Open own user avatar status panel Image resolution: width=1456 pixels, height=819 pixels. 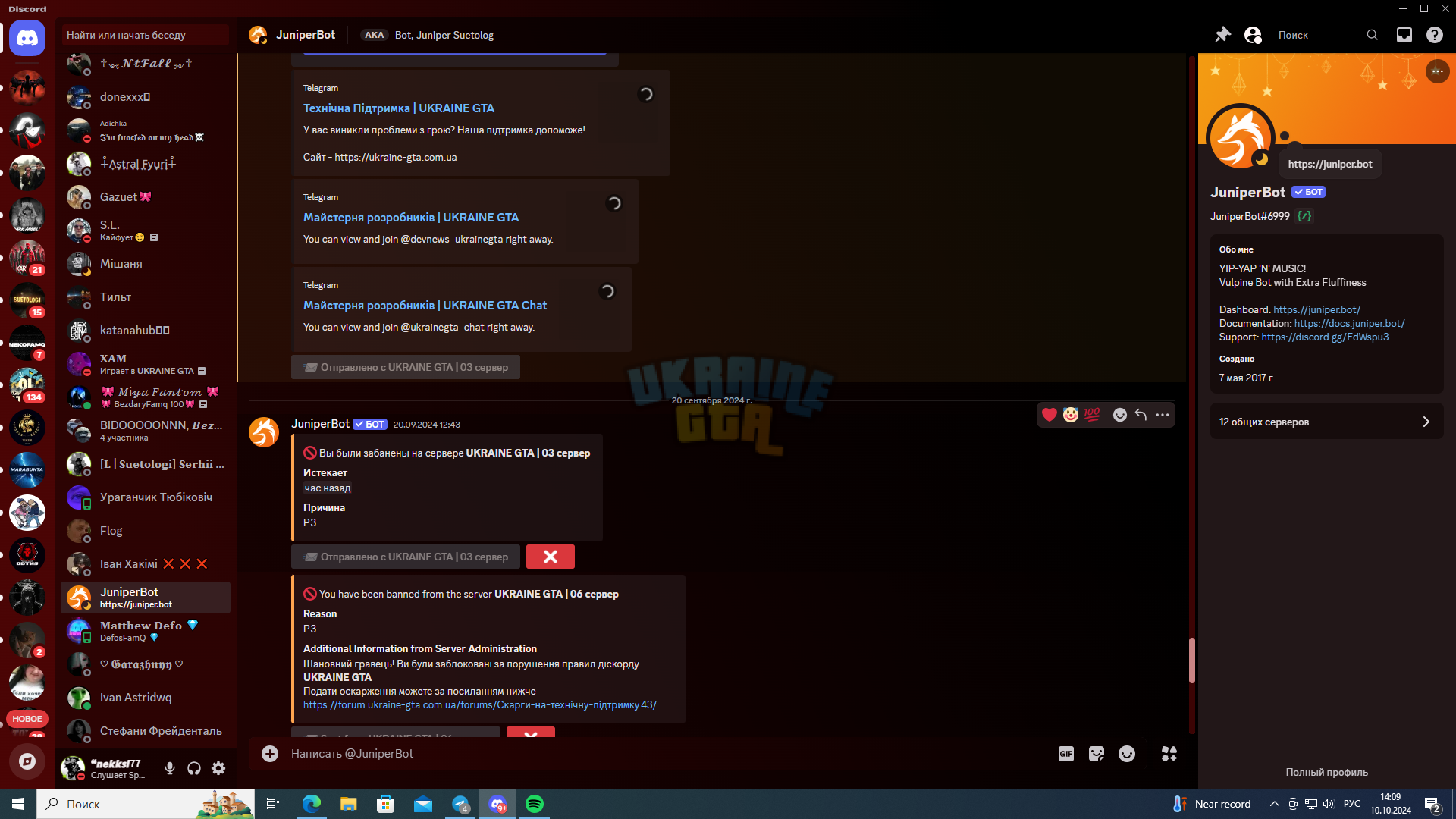(73, 768)
